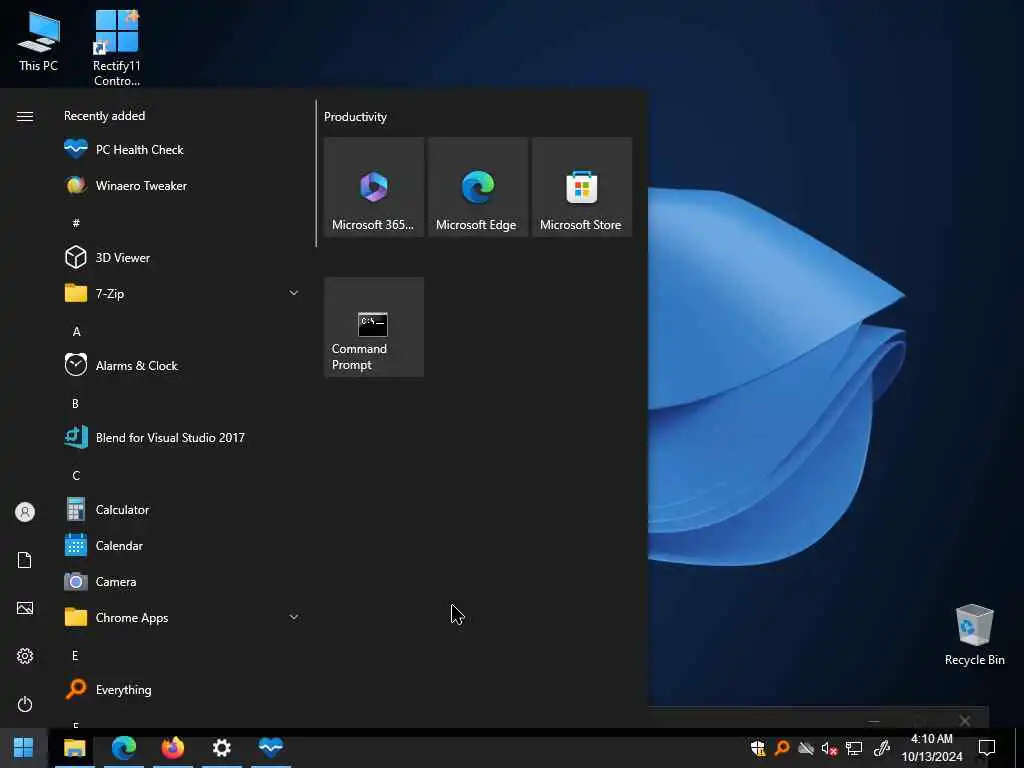The width and height of the screenshot is (1024, 768).
Task: Open the Calendar app
Action: pos(181,545)
